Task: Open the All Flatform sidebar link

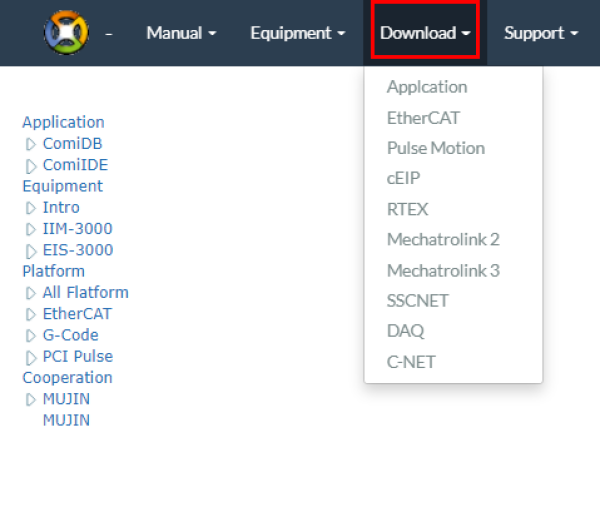Action: [x=85, y=292]
